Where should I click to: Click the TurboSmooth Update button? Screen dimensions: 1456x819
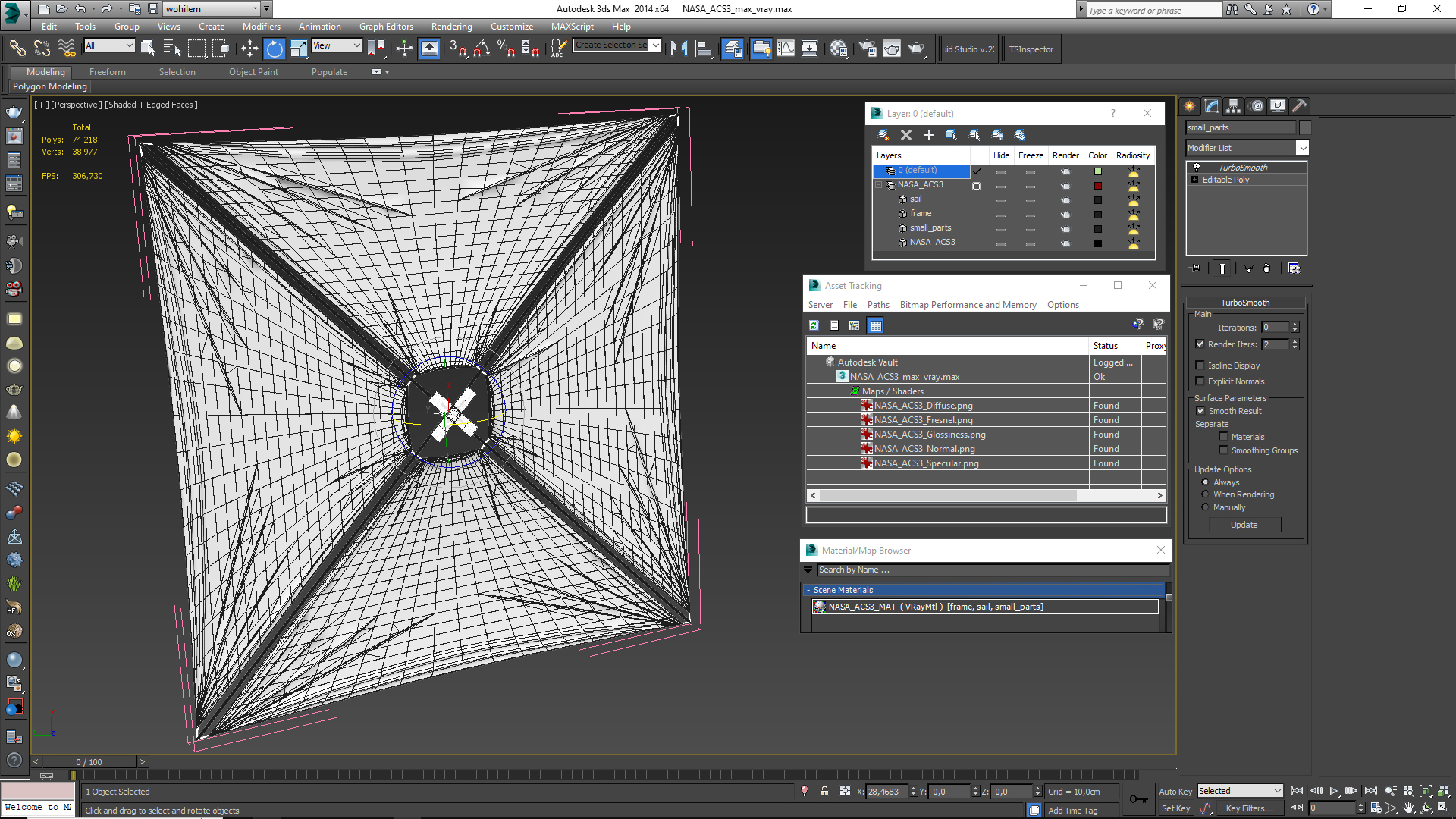[x=1244, y=525]
